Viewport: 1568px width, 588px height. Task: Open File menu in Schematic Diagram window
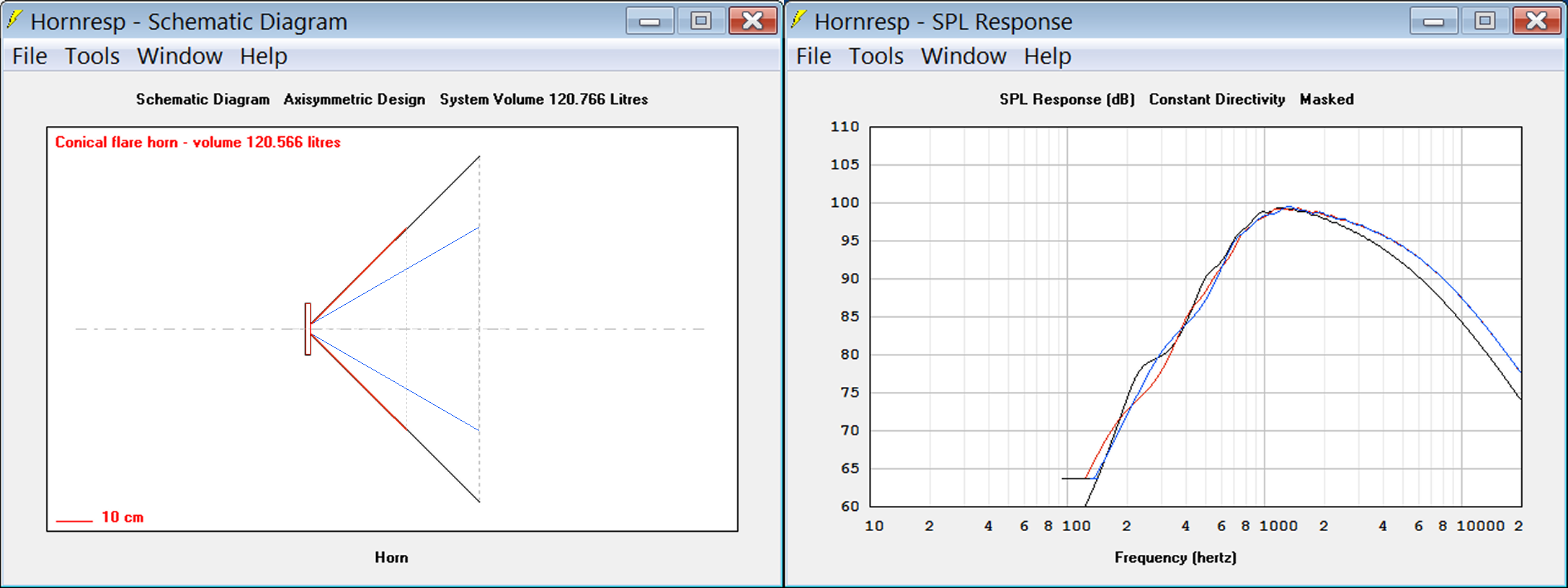(x=30, y=56)
